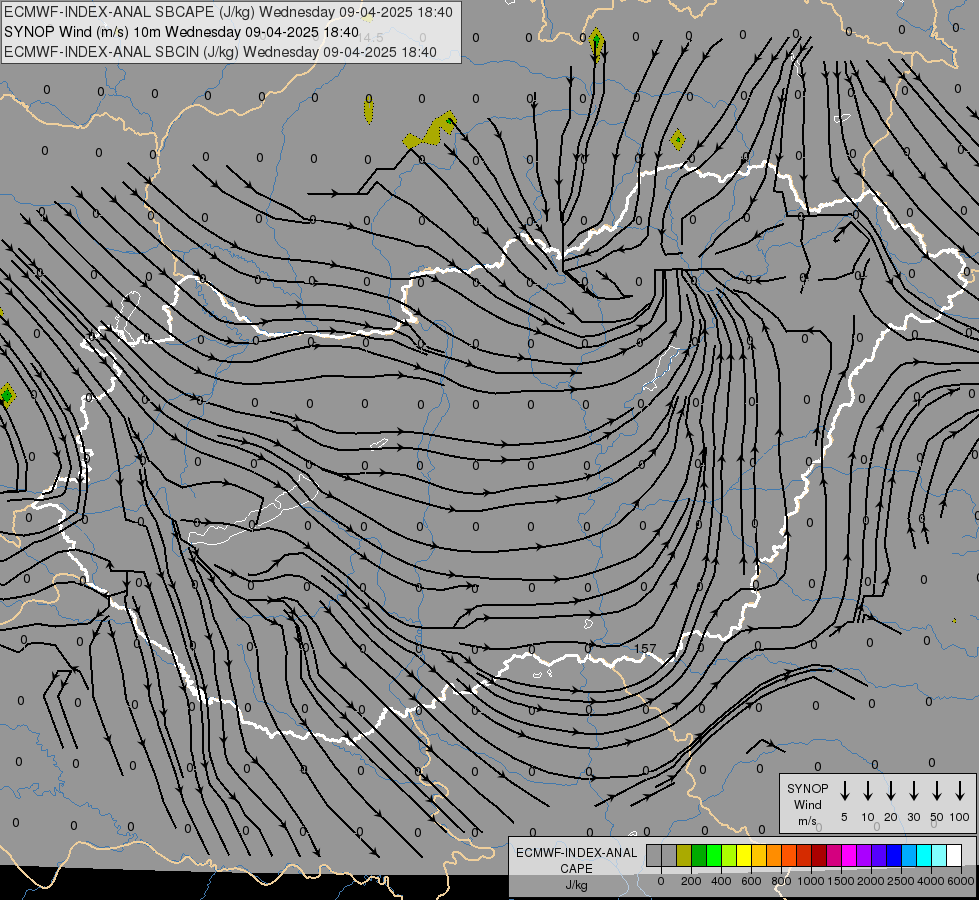
Task: Select the yellow CAPE legend swatch
Action: (x=744, y=855)
